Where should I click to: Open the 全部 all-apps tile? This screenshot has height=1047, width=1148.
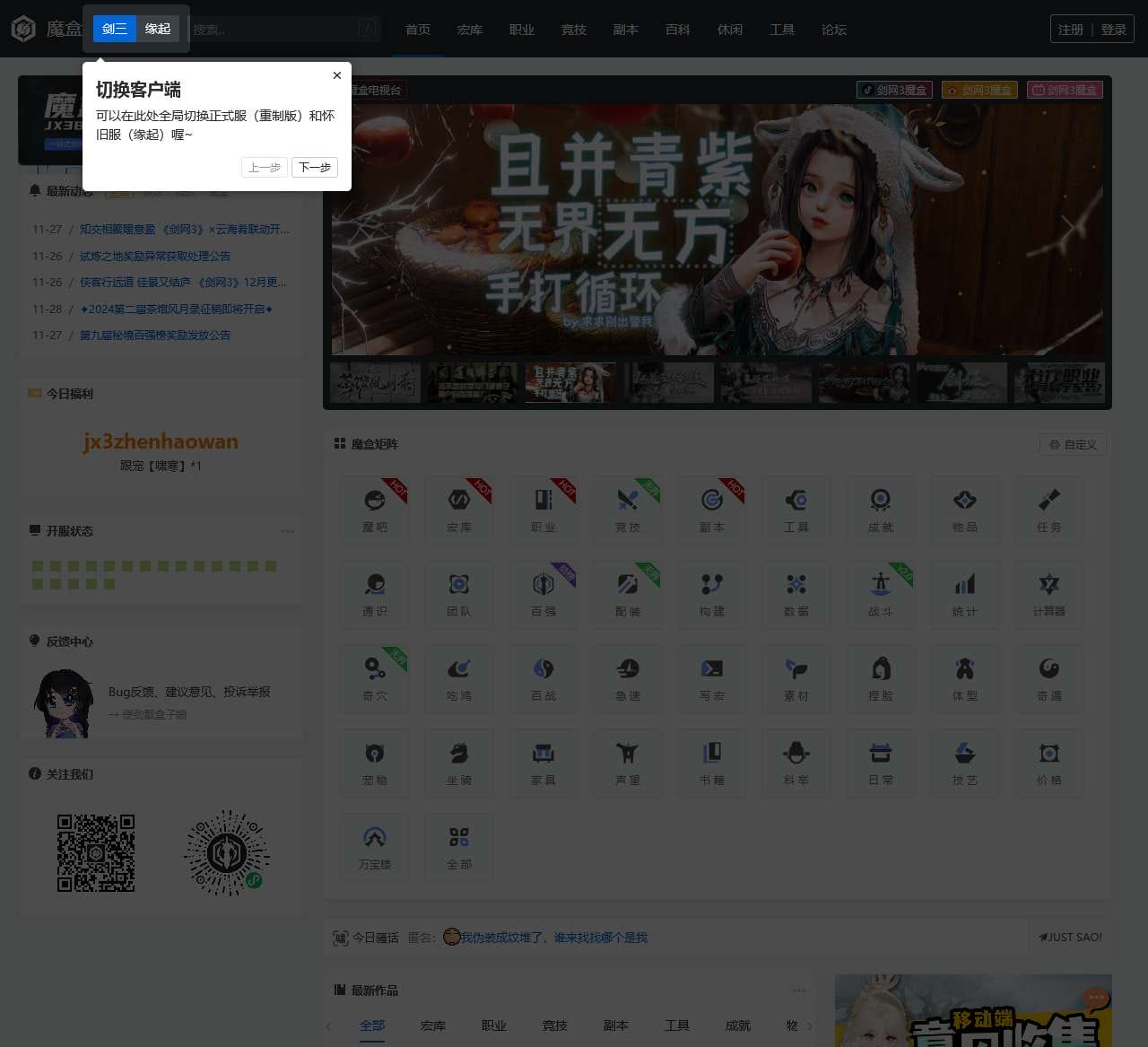tap(459, 846)
